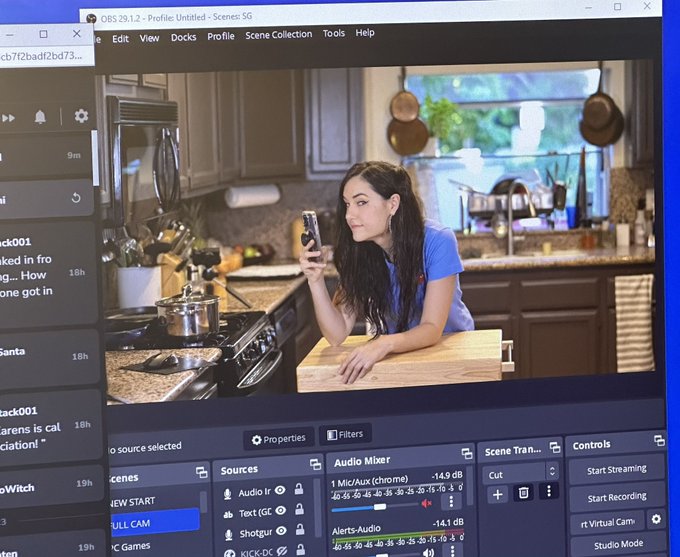Hide the Audio In source with its eye
The image size is (680, 557).
(280, 490)
